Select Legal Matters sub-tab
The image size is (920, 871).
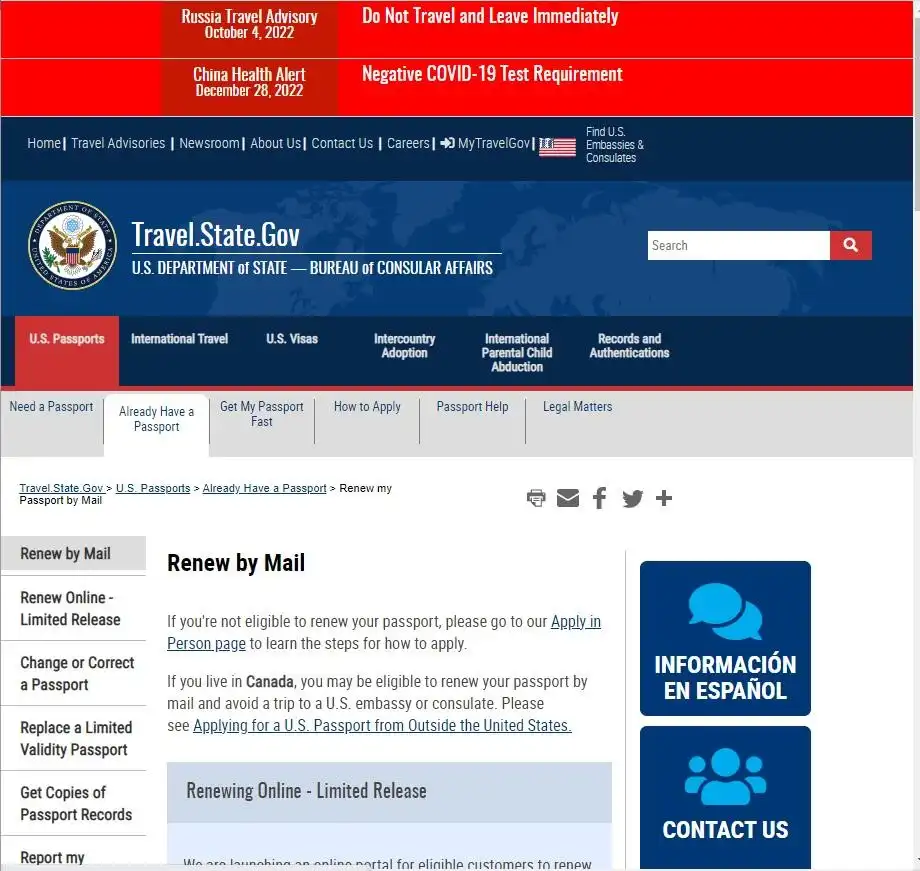point(577,407)
